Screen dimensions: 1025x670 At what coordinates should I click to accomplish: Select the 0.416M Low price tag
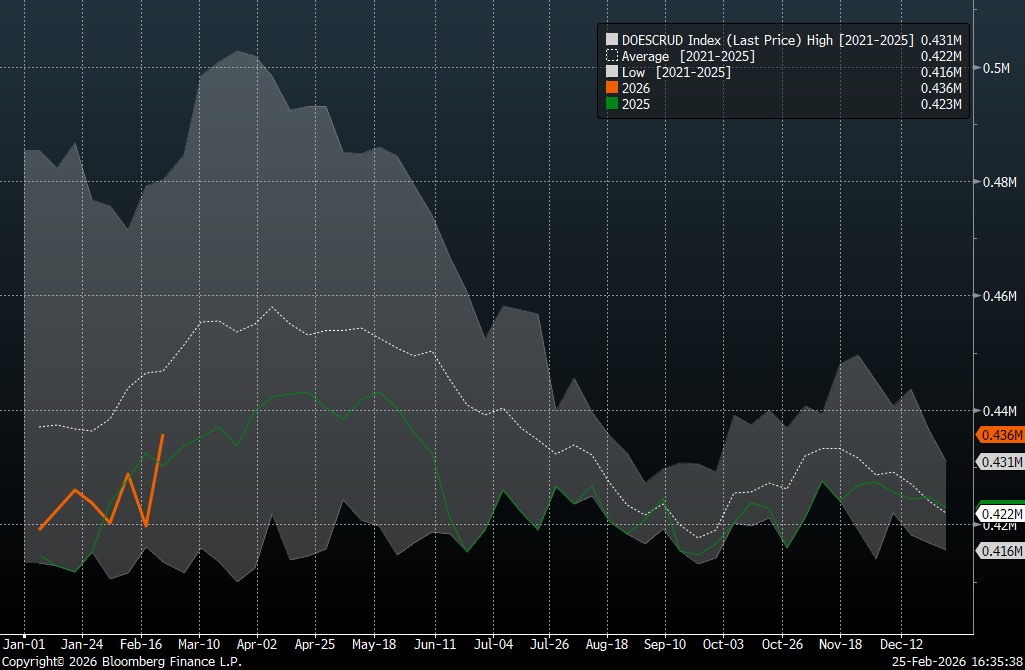coord(999,551)
